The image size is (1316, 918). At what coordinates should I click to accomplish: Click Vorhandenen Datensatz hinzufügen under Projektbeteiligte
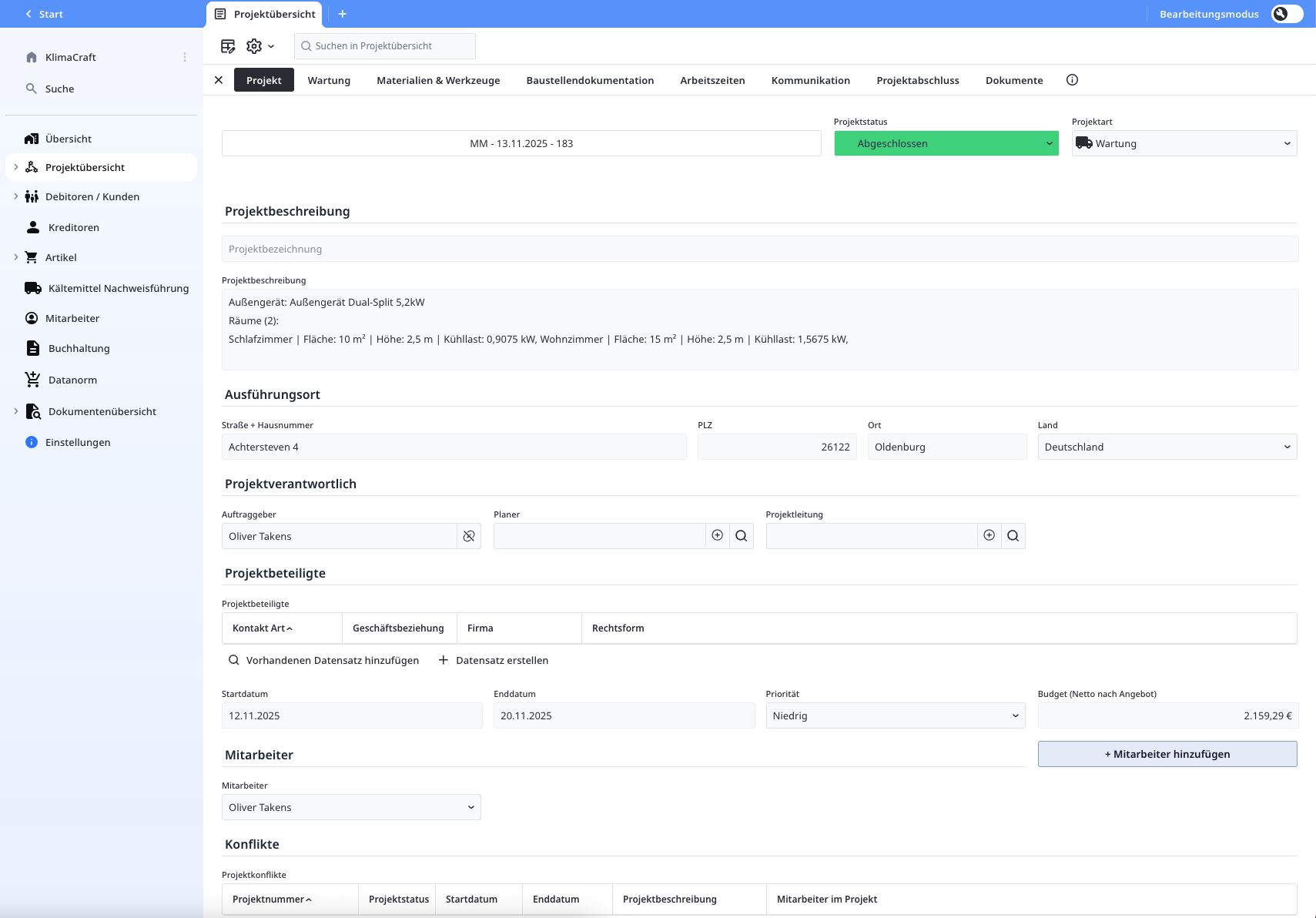pyautogui.click(x=323, y=660)
